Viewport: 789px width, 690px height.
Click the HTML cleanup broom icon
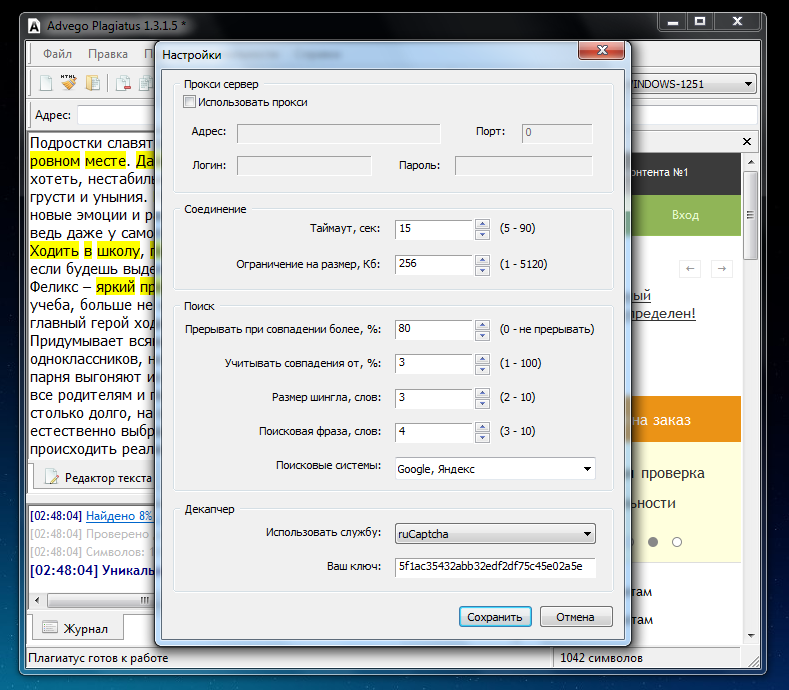[69, 84]
